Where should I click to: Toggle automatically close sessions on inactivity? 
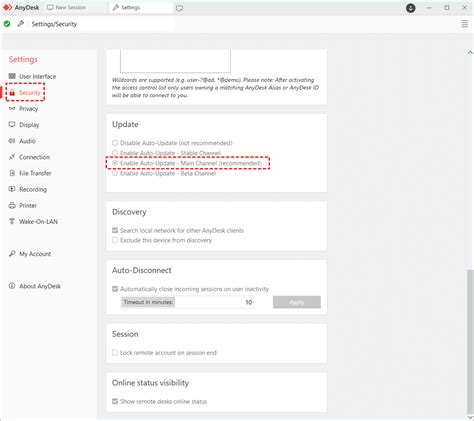pos(115,289)
